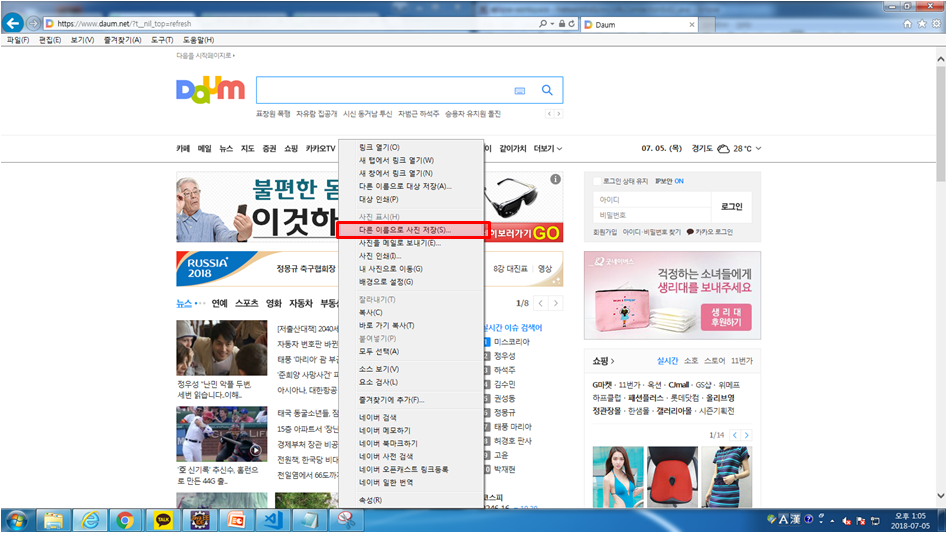Open Visual Studio Code taskbar icon
This screenshot has height=533, width=947.
point(273,520)
